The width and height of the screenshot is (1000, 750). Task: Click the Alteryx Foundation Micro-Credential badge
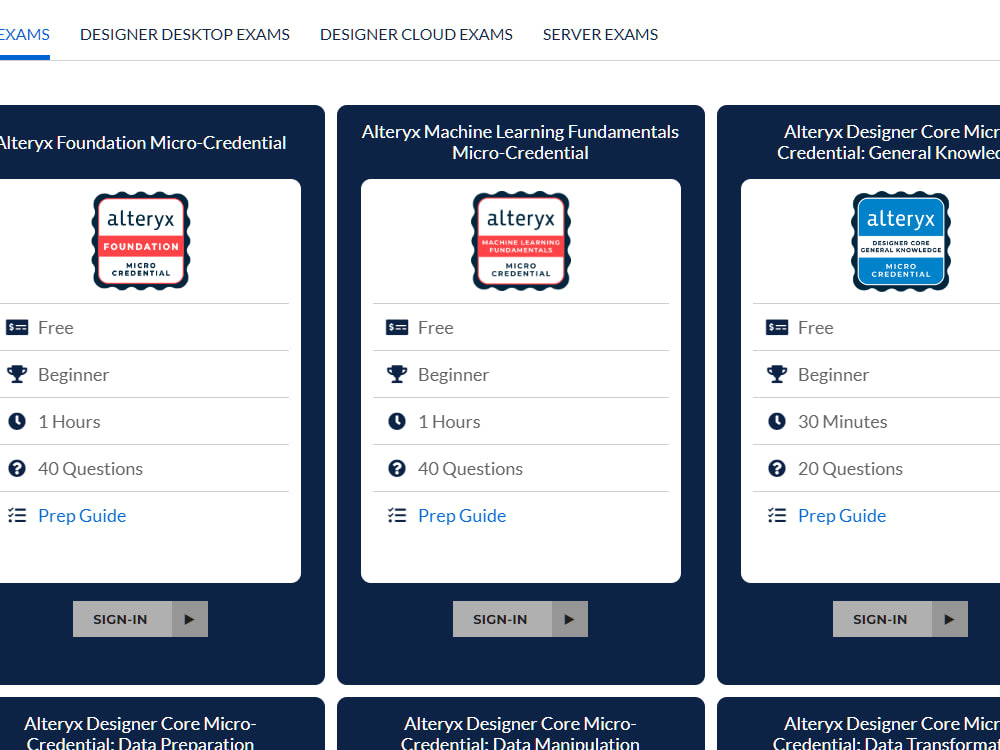click(140, 241)
